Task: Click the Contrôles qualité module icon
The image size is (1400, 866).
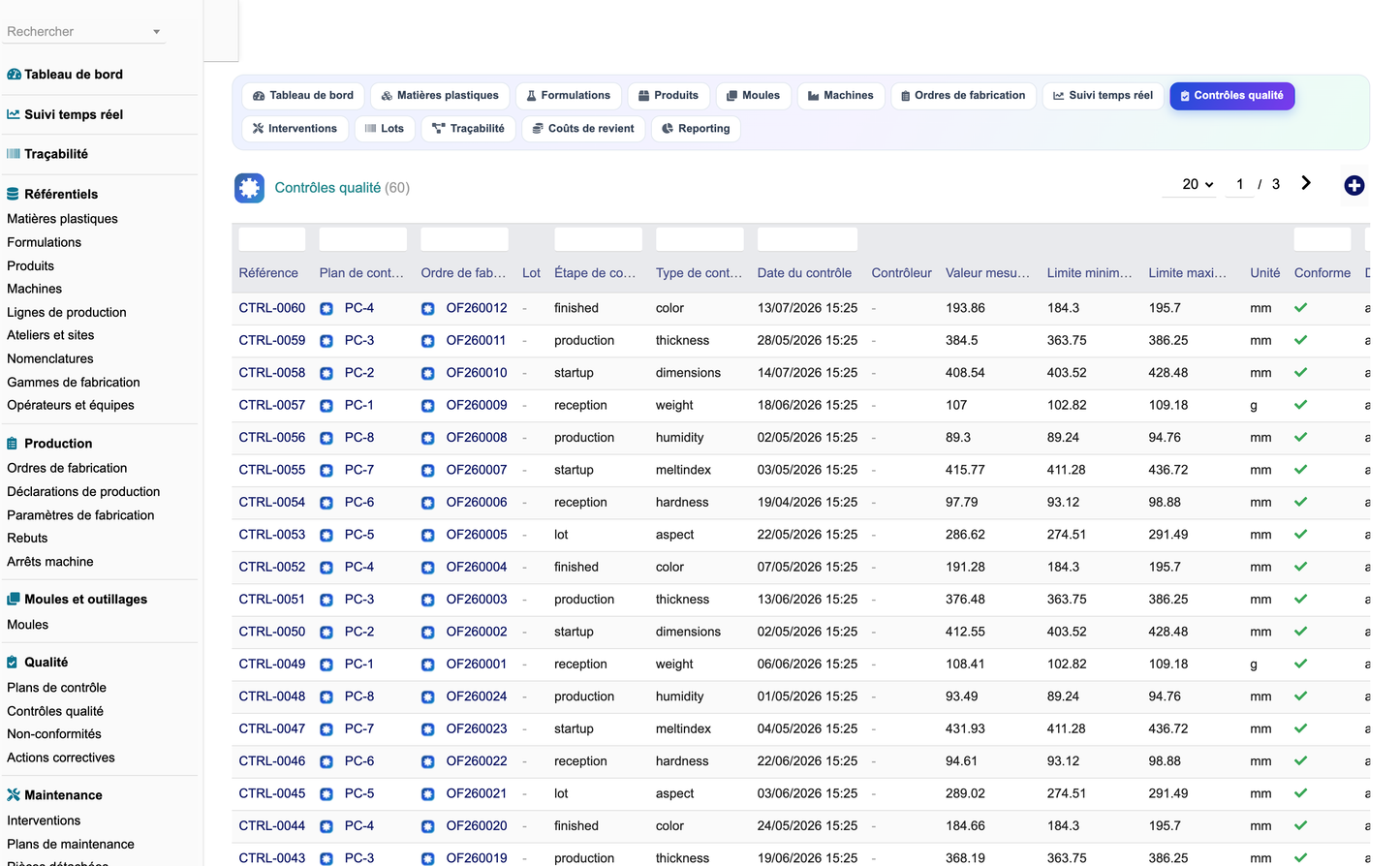Action: point(249,188)
